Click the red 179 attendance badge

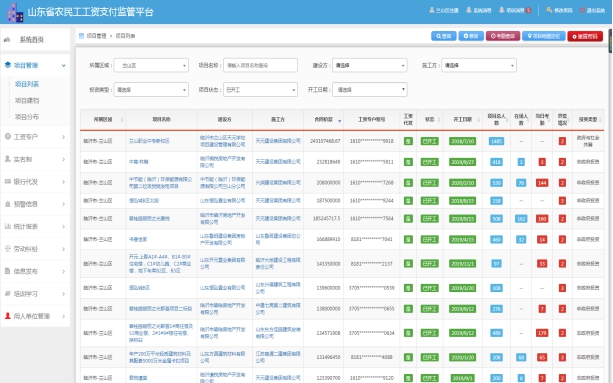(542, 333)
